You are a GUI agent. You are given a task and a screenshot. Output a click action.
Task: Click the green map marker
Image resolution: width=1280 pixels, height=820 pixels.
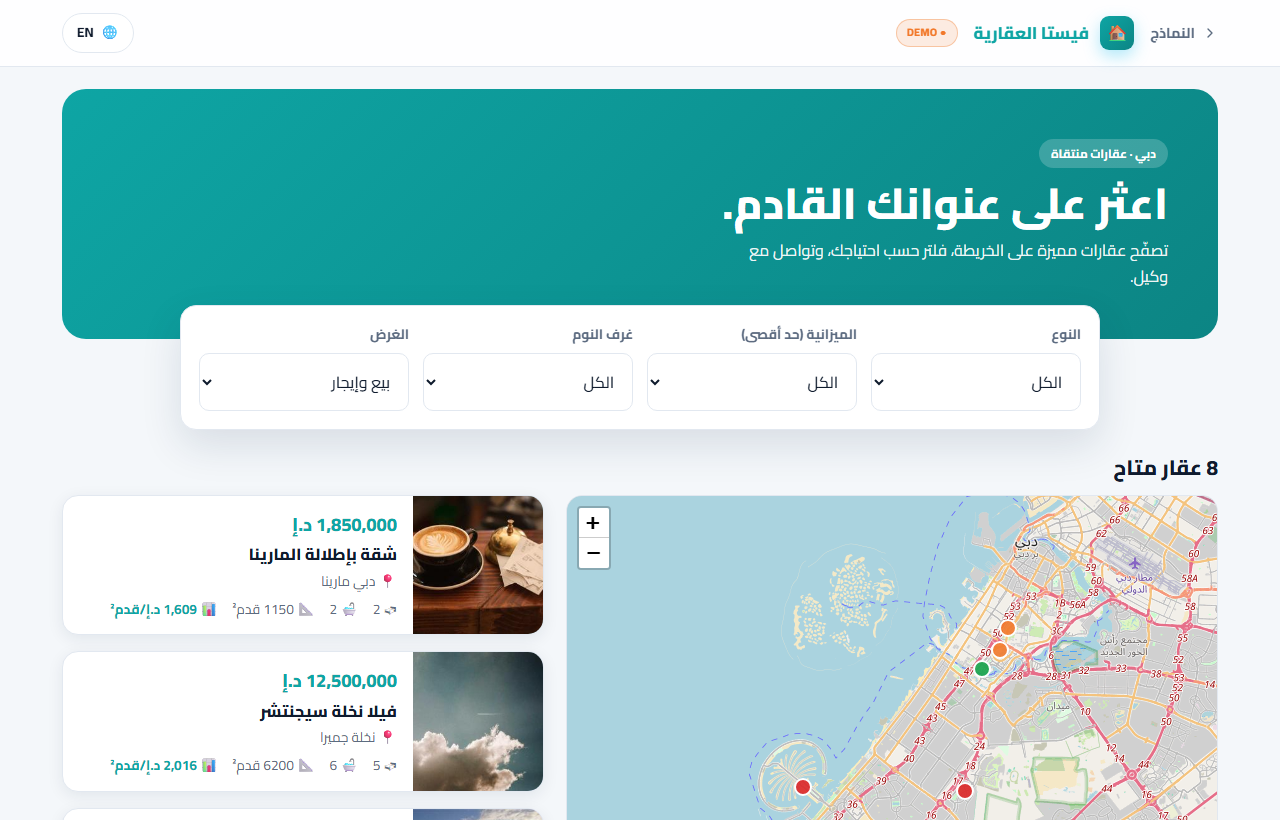coord(982,668)
